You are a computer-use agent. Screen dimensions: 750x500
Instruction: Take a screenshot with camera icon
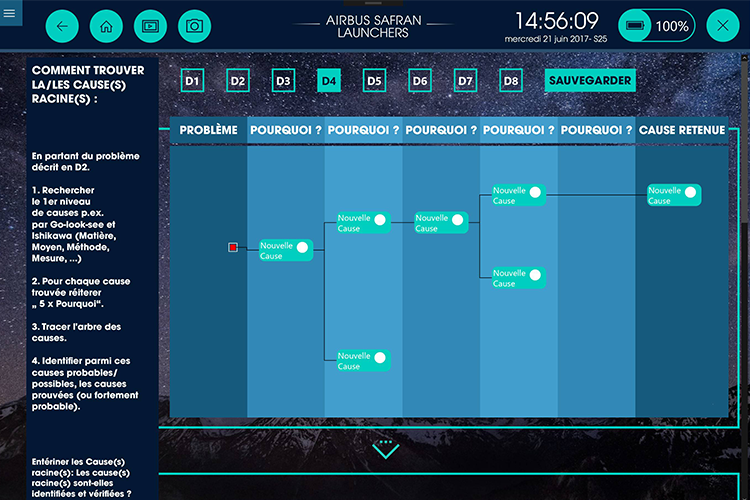[x=195, y=26]
